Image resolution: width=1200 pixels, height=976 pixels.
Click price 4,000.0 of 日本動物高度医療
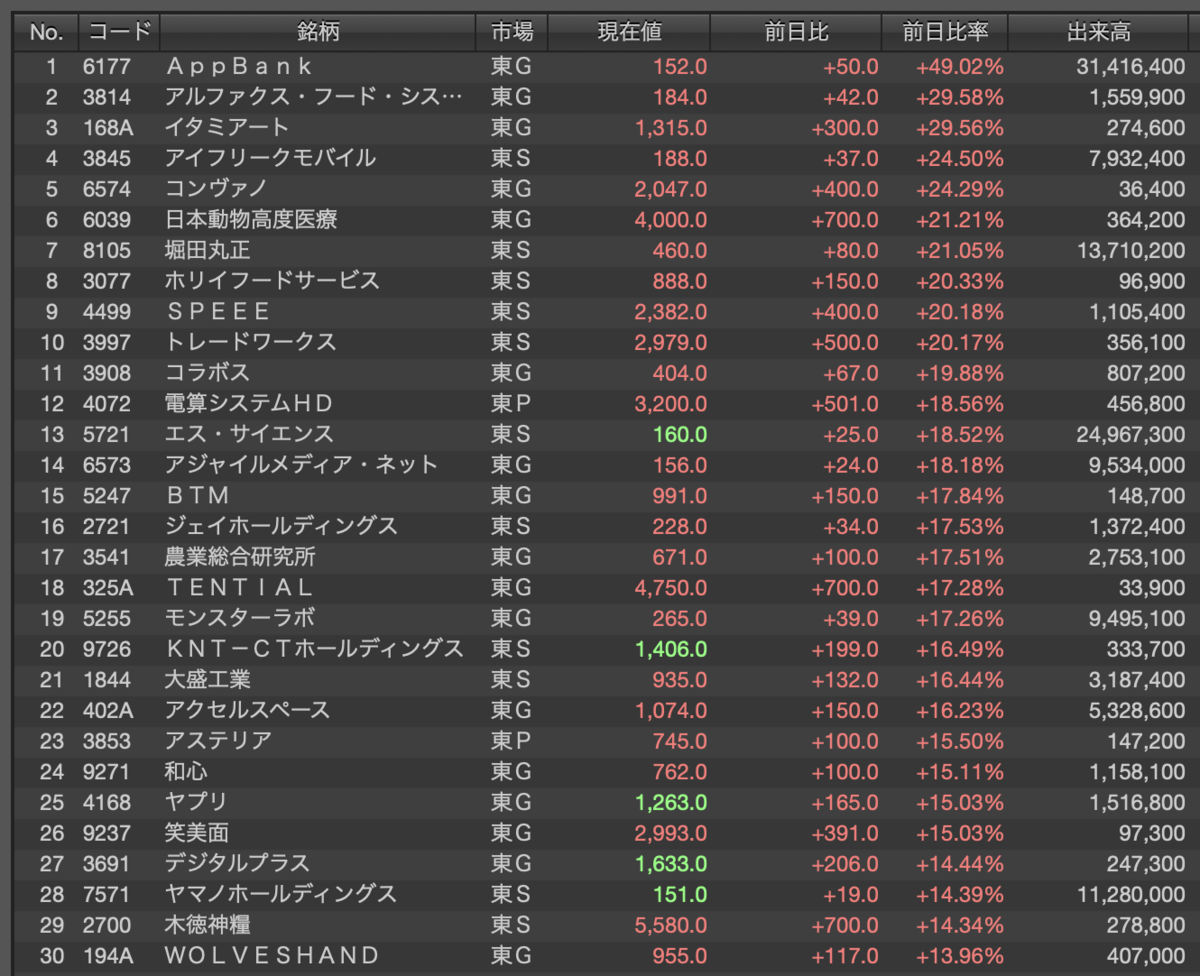coord(671,220)
